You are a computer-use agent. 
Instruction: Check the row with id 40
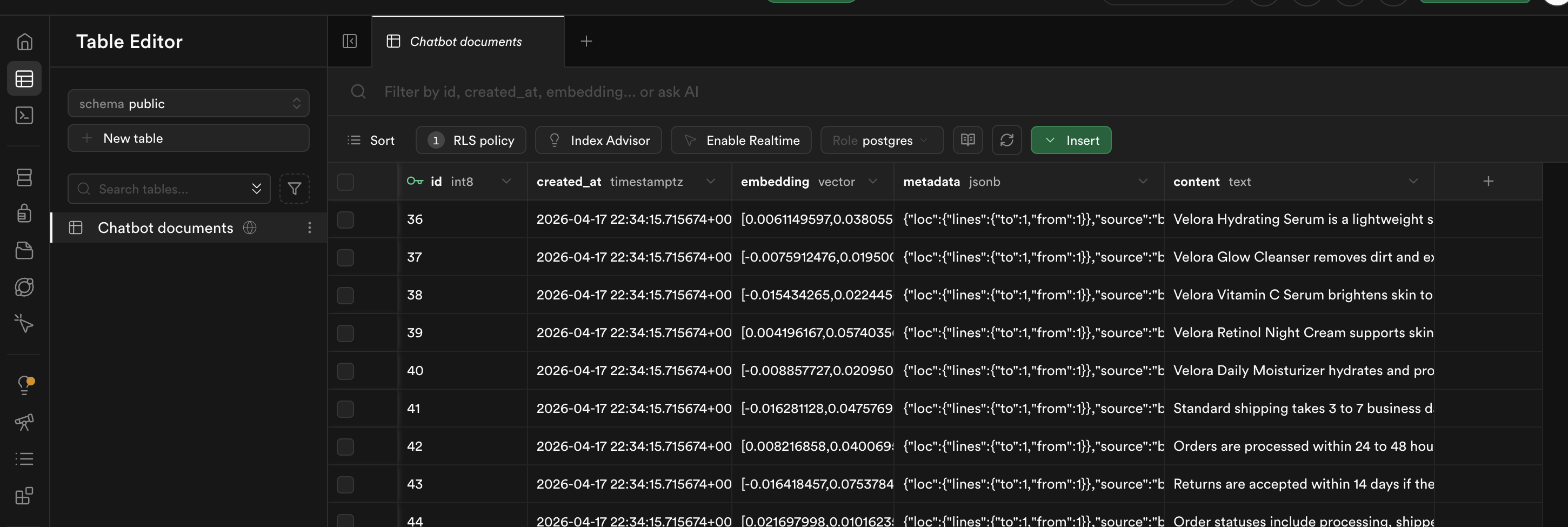(x=345, y=371)
